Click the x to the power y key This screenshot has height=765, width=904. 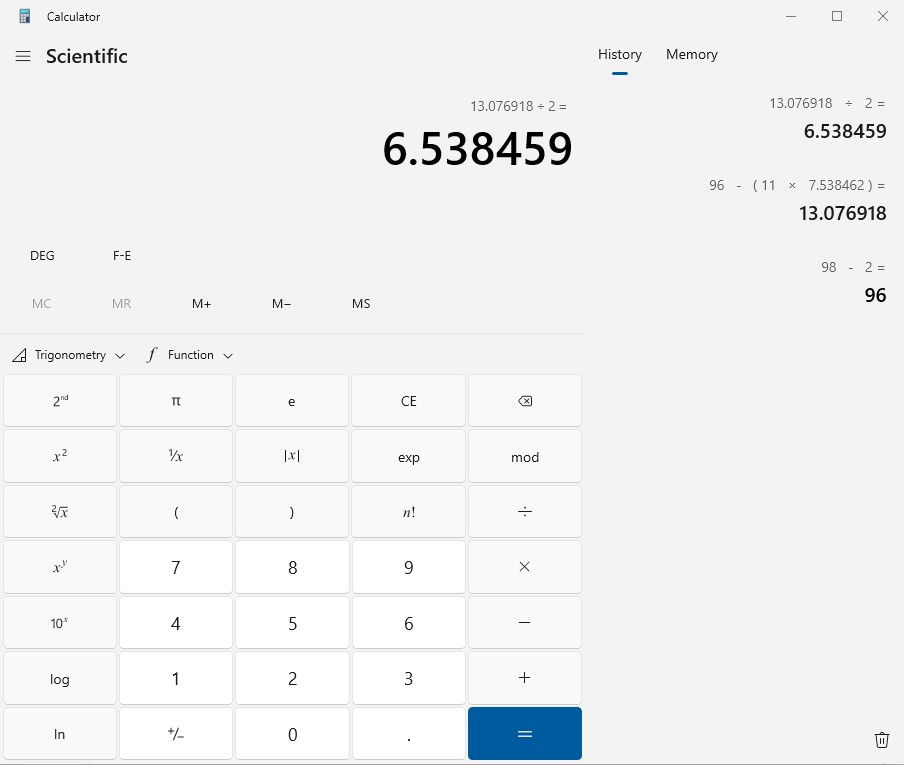60,567
